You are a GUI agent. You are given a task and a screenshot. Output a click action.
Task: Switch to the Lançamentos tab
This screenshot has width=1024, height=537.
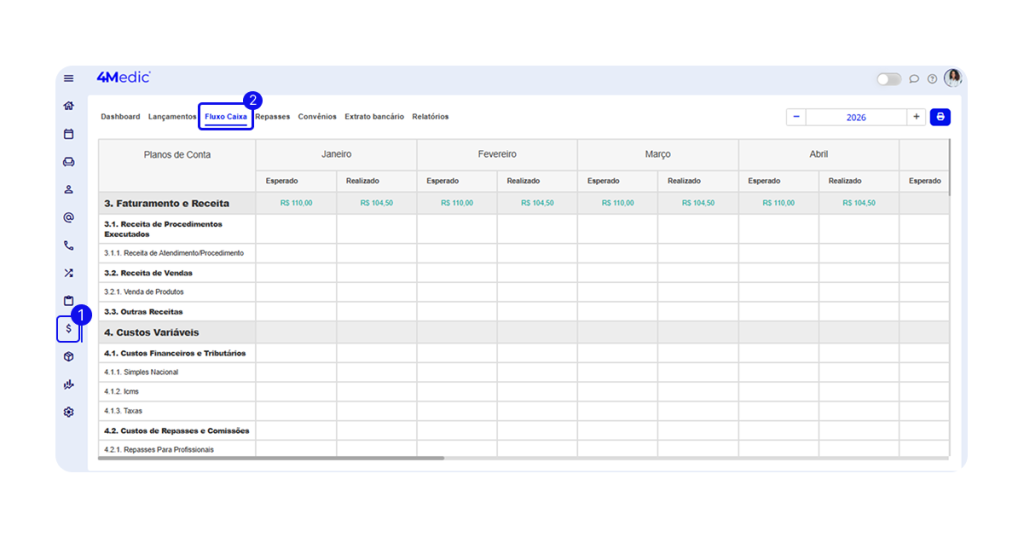(x=172, y=117)
